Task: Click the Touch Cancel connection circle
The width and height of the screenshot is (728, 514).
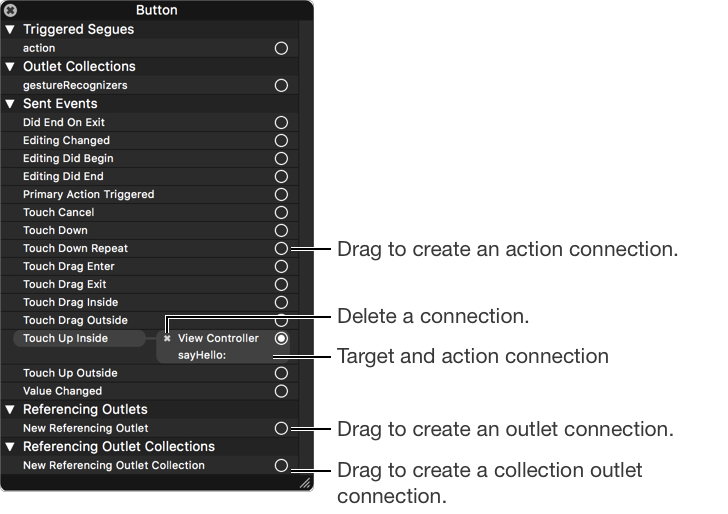Action: click(281, 213)
